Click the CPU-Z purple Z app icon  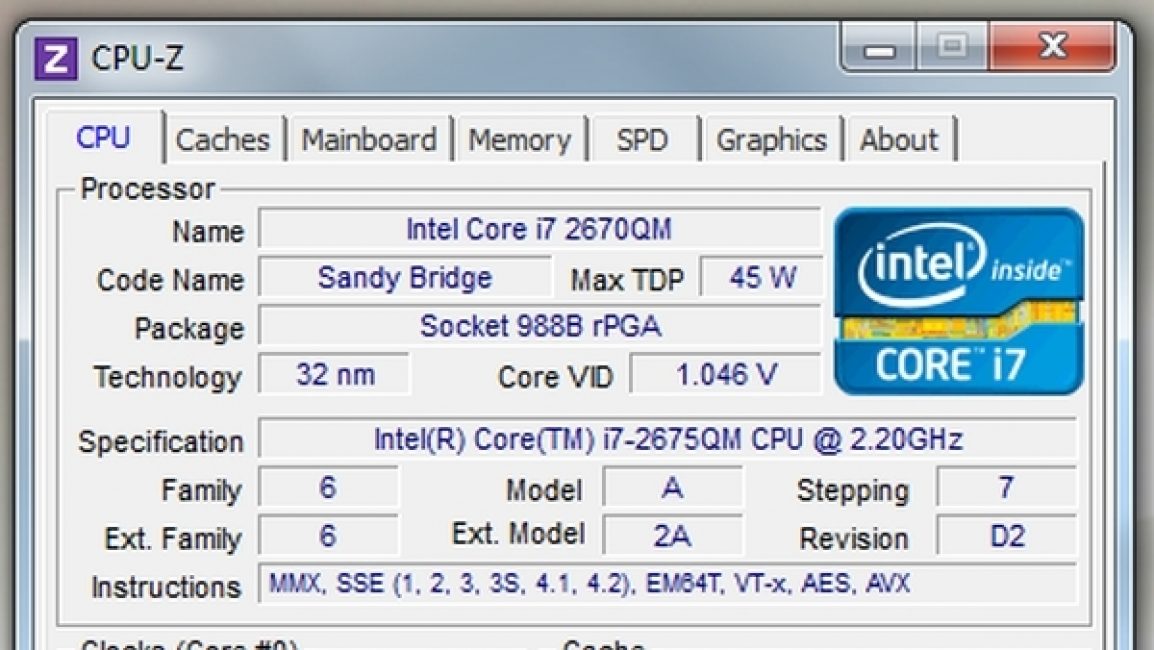56,59
